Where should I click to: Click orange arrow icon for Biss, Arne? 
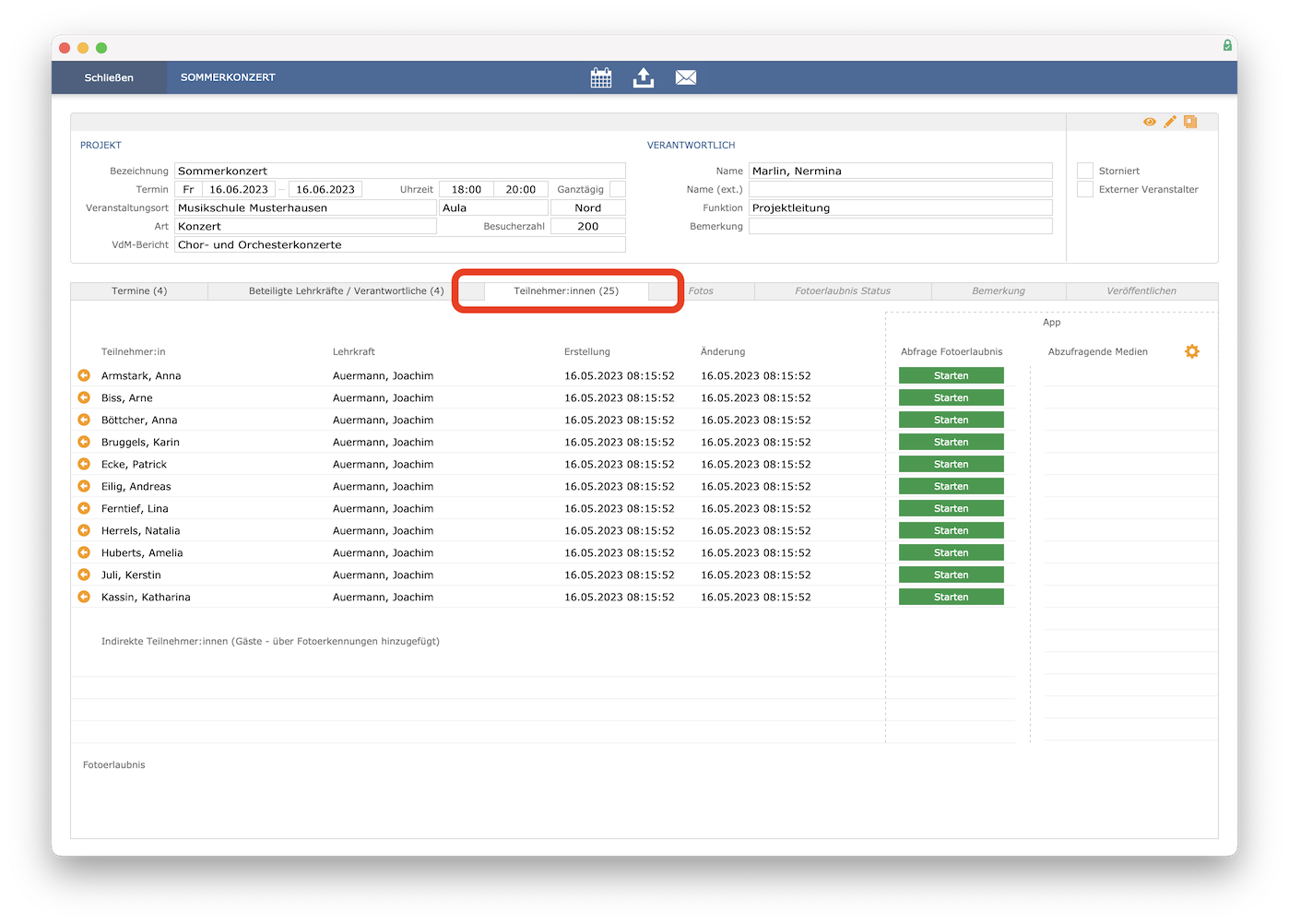coord(84,397)
